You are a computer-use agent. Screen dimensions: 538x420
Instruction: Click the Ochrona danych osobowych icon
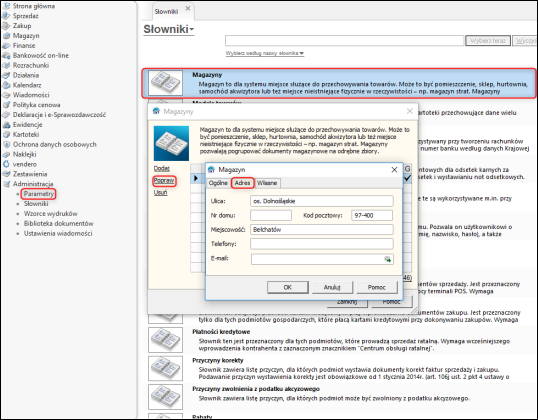pos(6,144)
